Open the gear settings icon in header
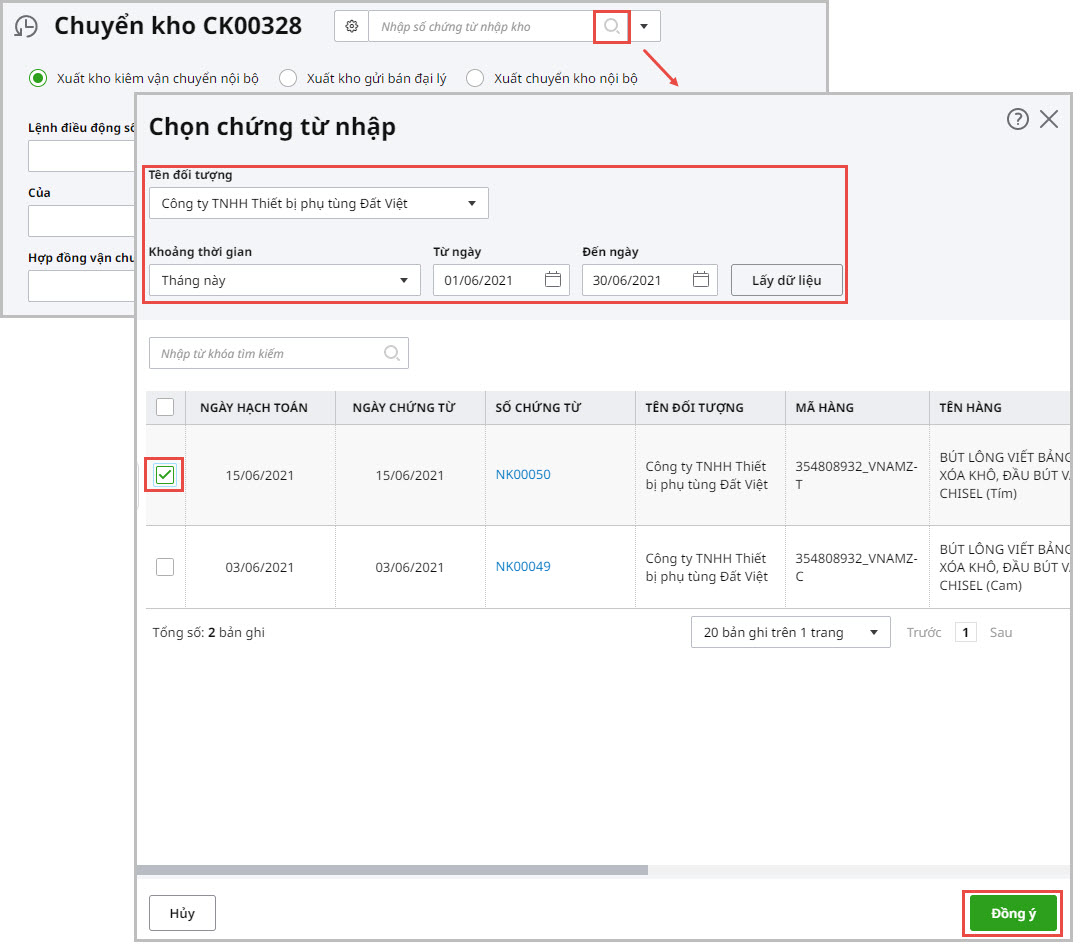1080x947 pixels. click(351, 27)
